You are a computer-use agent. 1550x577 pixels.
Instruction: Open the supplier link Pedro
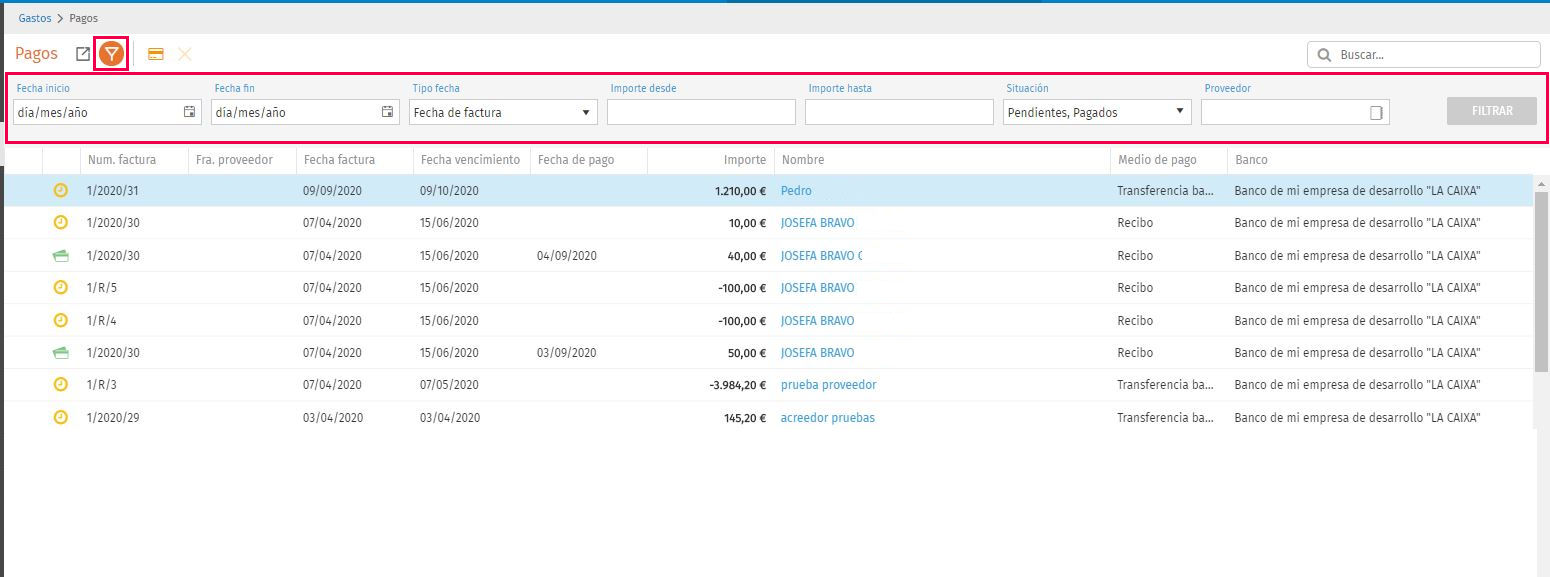point(796,191)
